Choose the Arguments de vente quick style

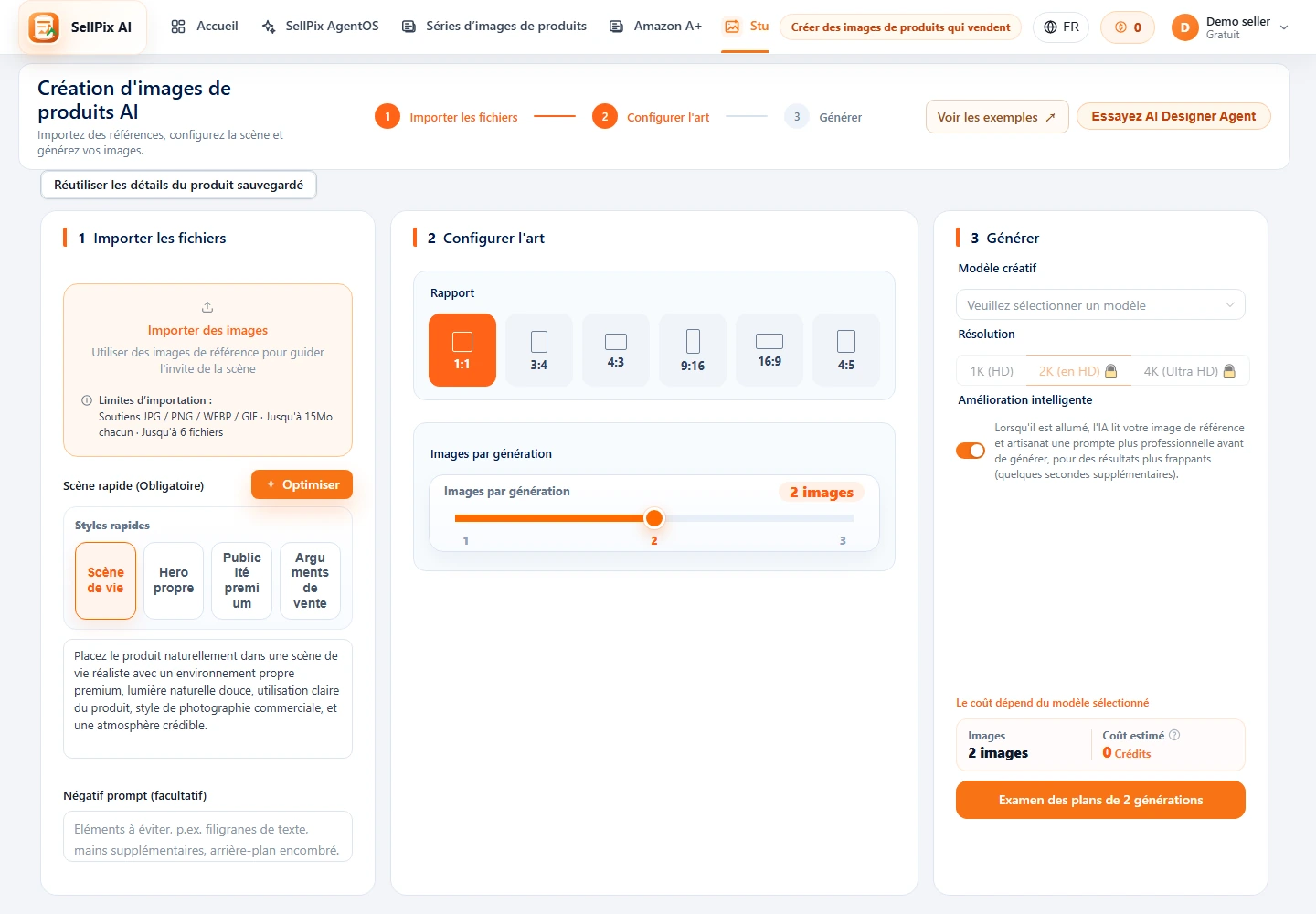click(x=310, y=580)
